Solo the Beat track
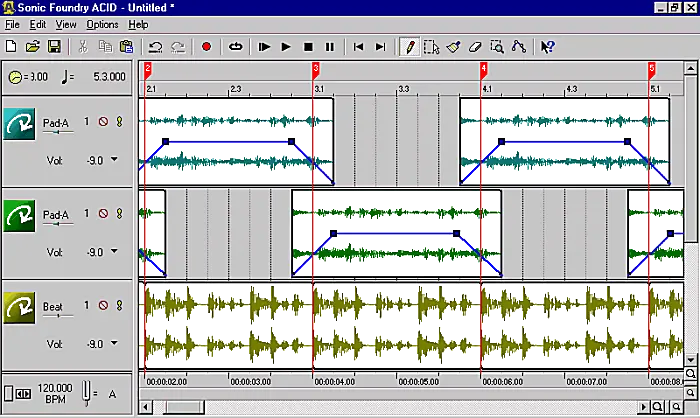 (119, 305)
